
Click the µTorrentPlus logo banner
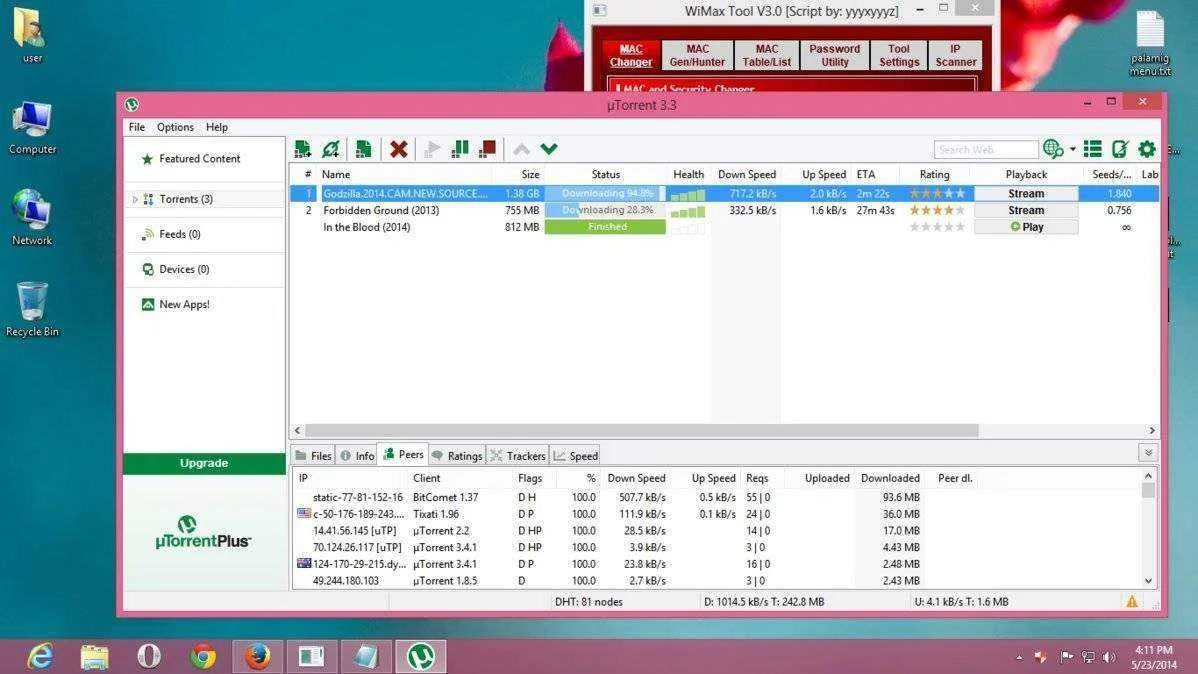[203, 533]
